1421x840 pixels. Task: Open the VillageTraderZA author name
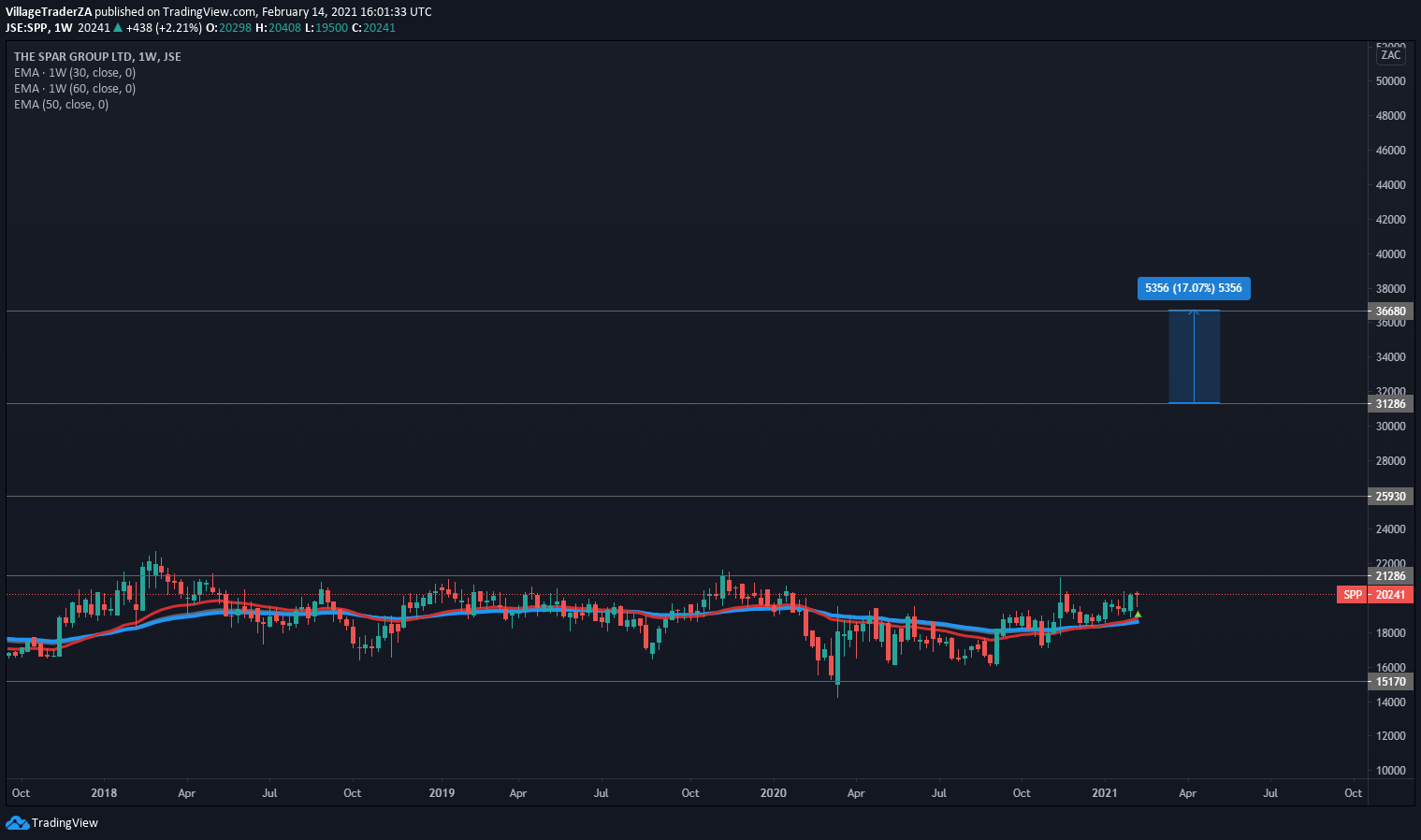coord(49,12)
